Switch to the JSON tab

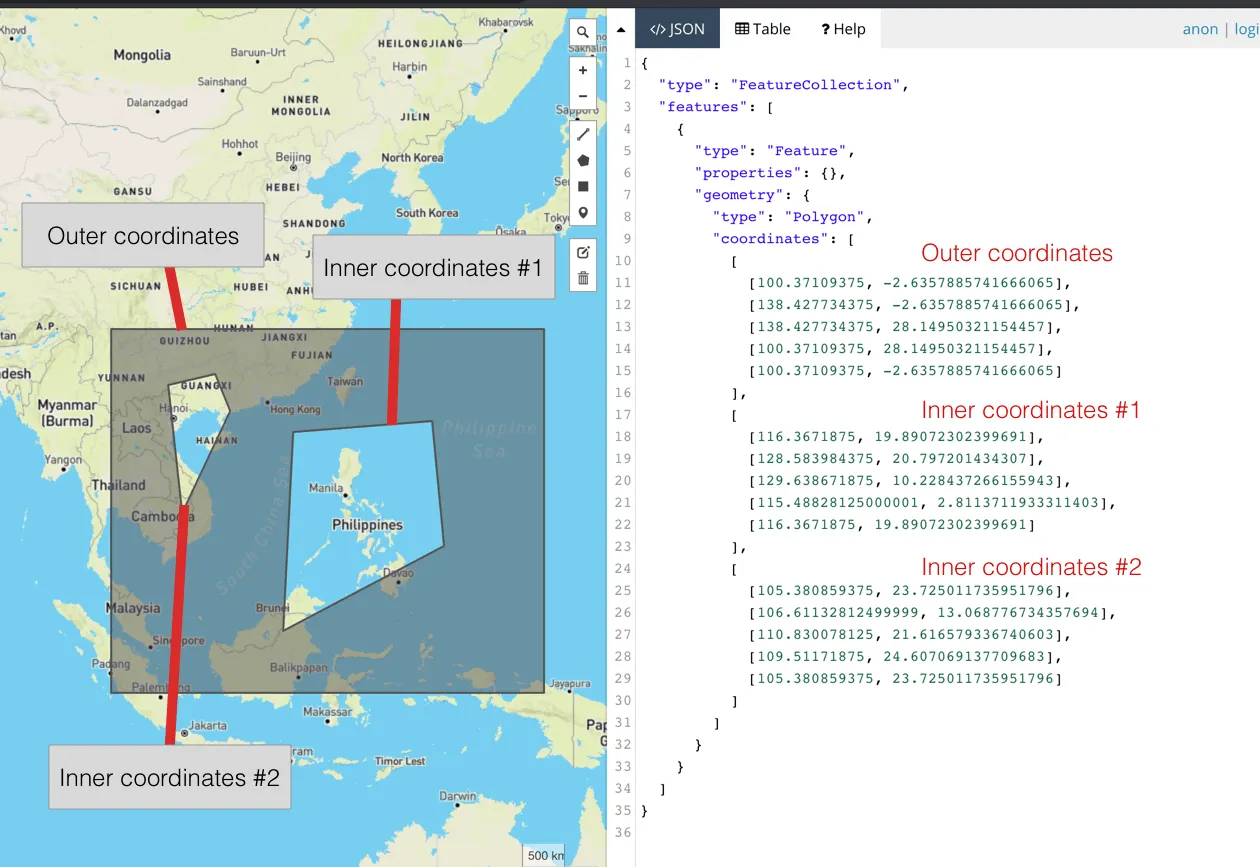point(677,29)
